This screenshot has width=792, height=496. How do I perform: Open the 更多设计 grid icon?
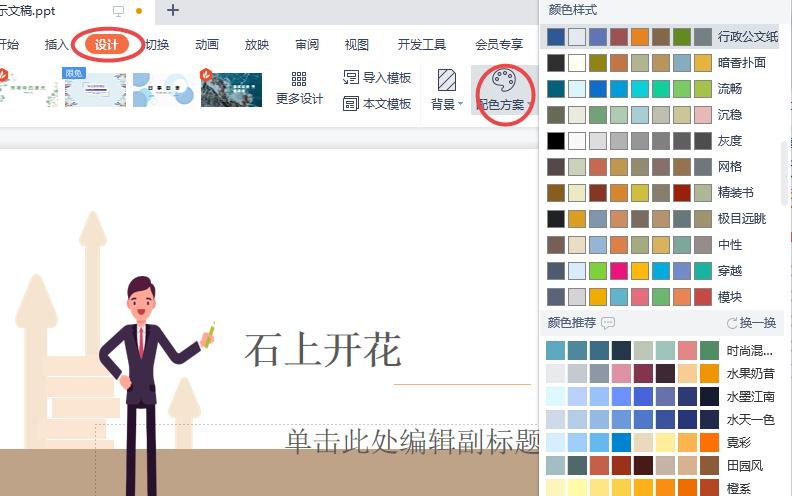(x=299, y=79)
